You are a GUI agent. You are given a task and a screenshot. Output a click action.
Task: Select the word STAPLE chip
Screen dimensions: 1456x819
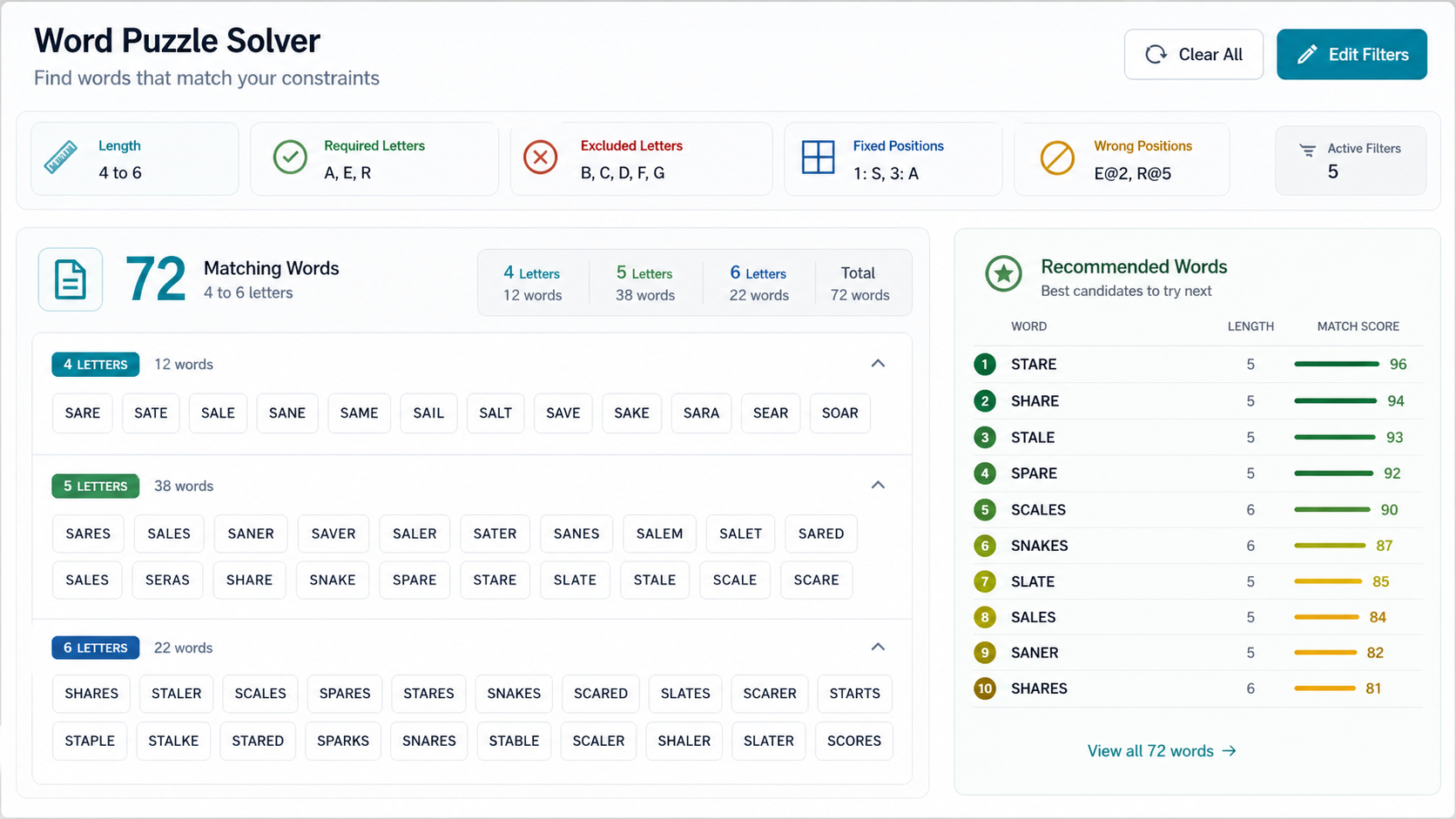coord(90,741)
